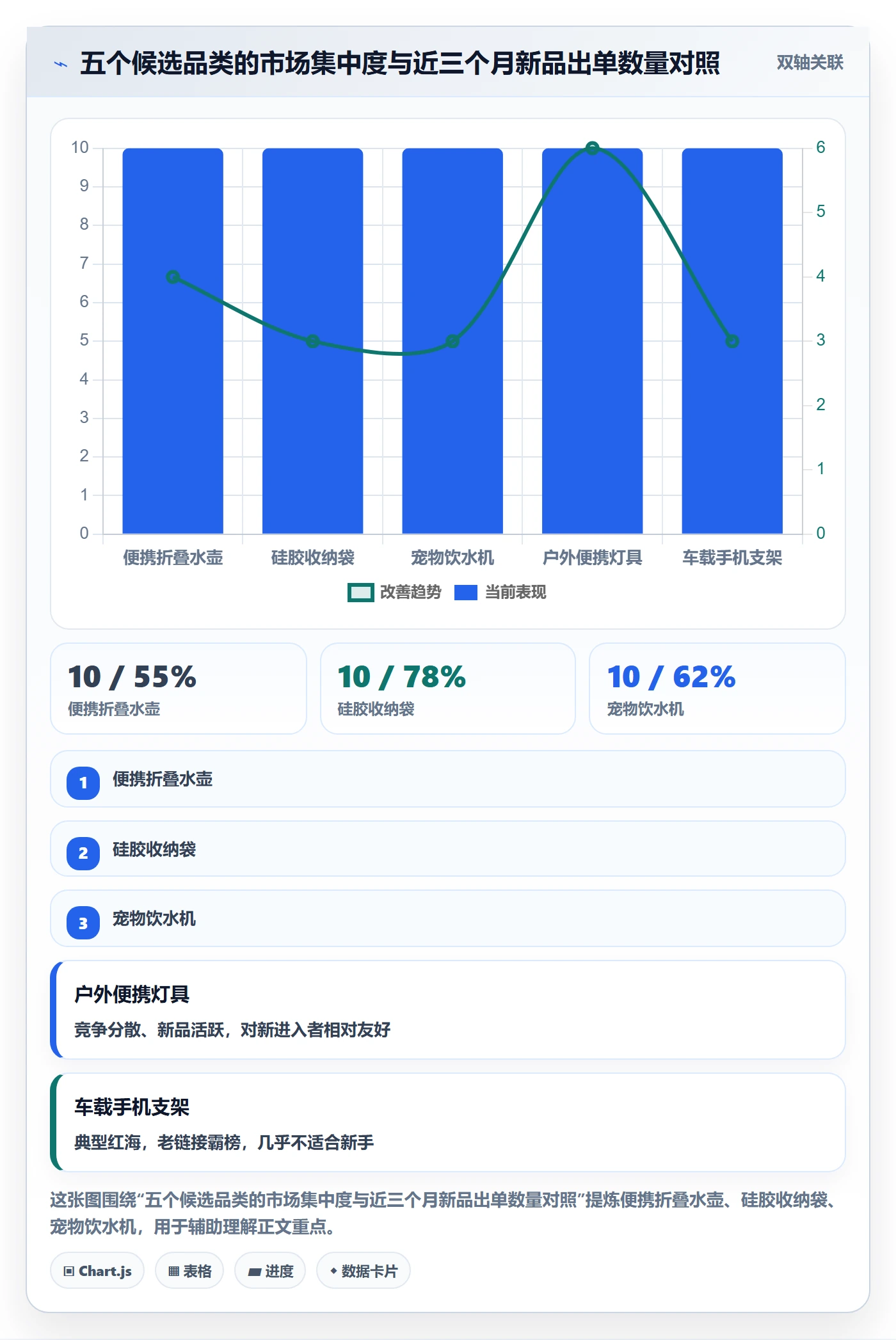Click x-axis label 宠物饮水机 under chart

coord(452,558)
